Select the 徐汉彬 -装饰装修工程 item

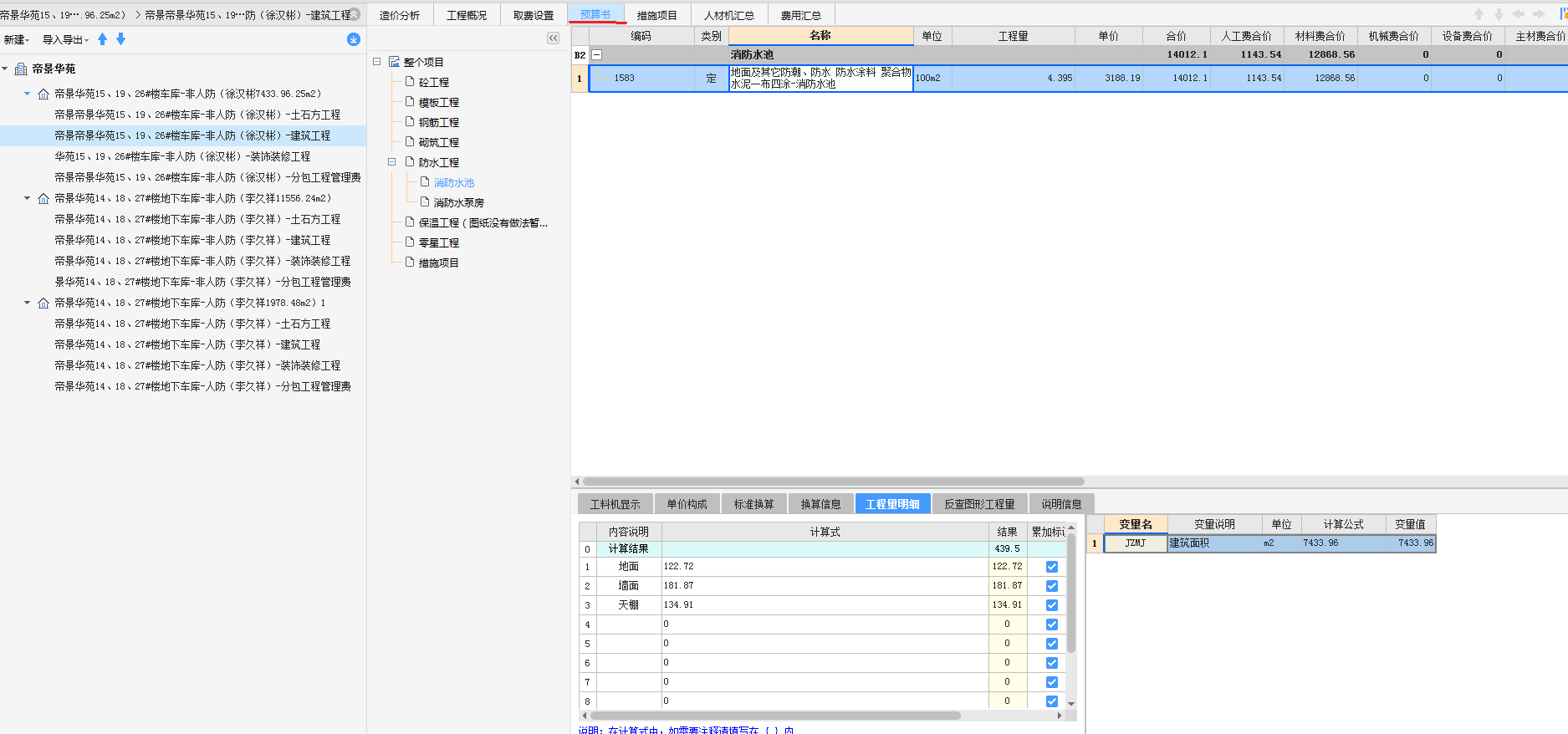tap(182, 156)
